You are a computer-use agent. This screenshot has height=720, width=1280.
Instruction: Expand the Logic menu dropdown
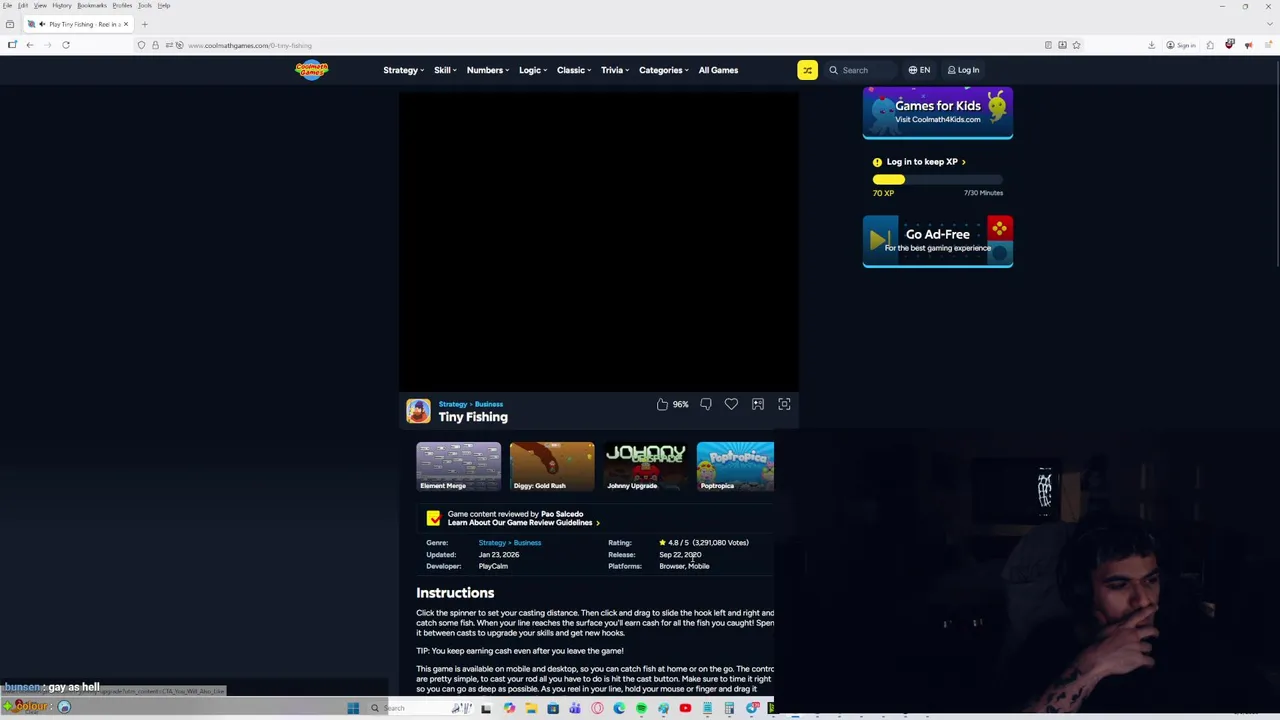coord(533,70)
